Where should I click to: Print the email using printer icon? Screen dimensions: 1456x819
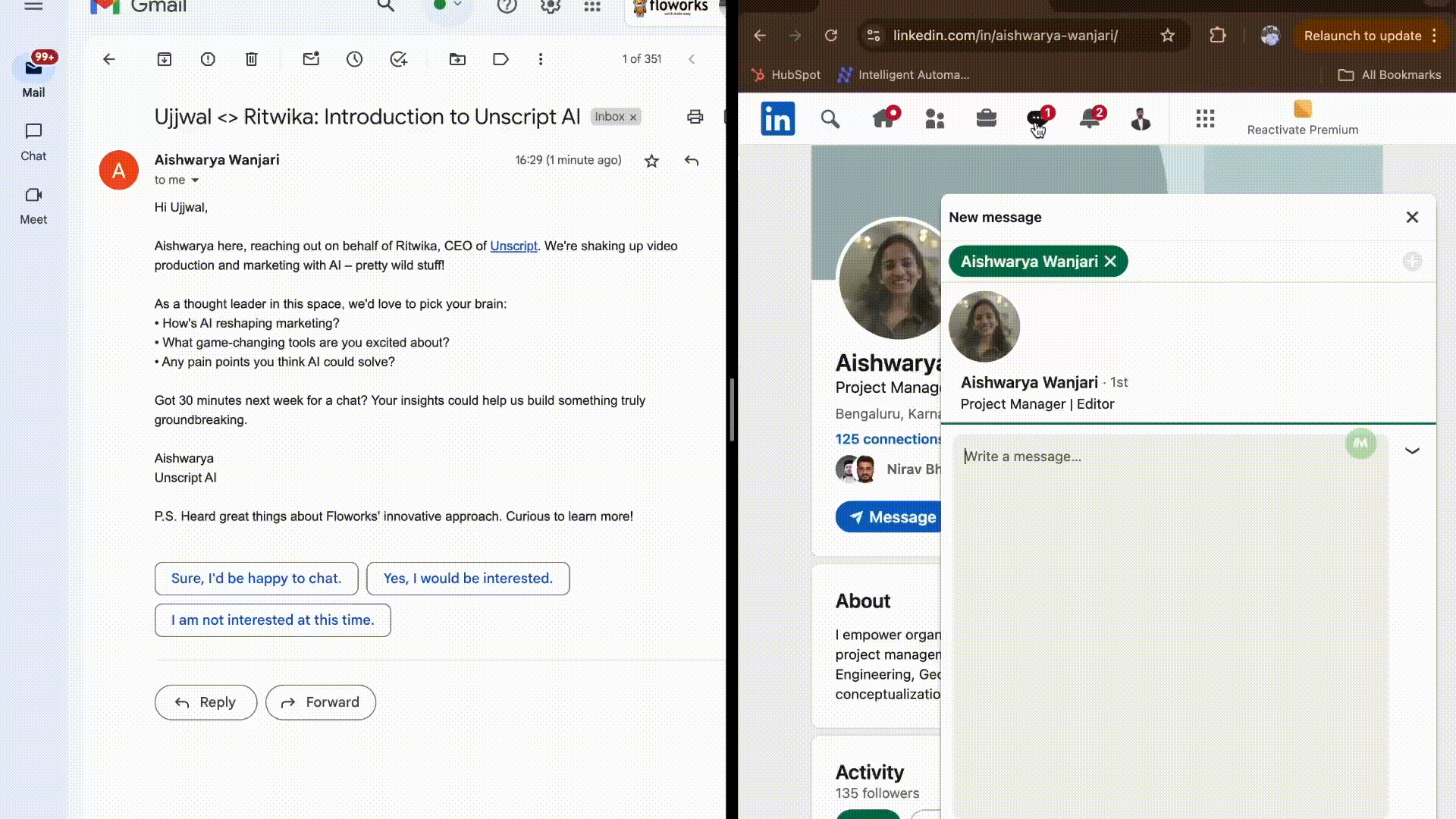coord(695,117)
